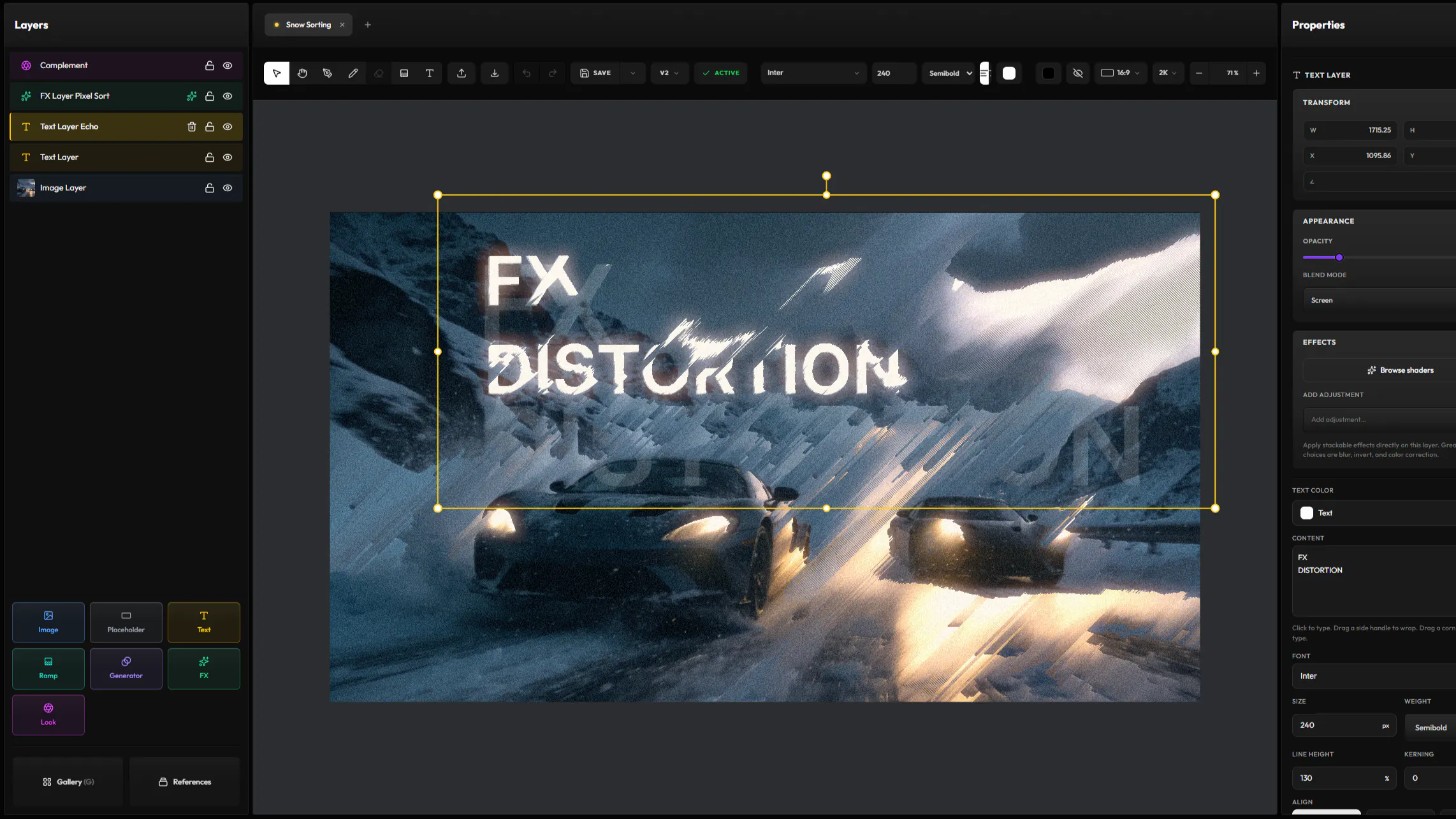Select the Text Layer row

click(126, 157)
